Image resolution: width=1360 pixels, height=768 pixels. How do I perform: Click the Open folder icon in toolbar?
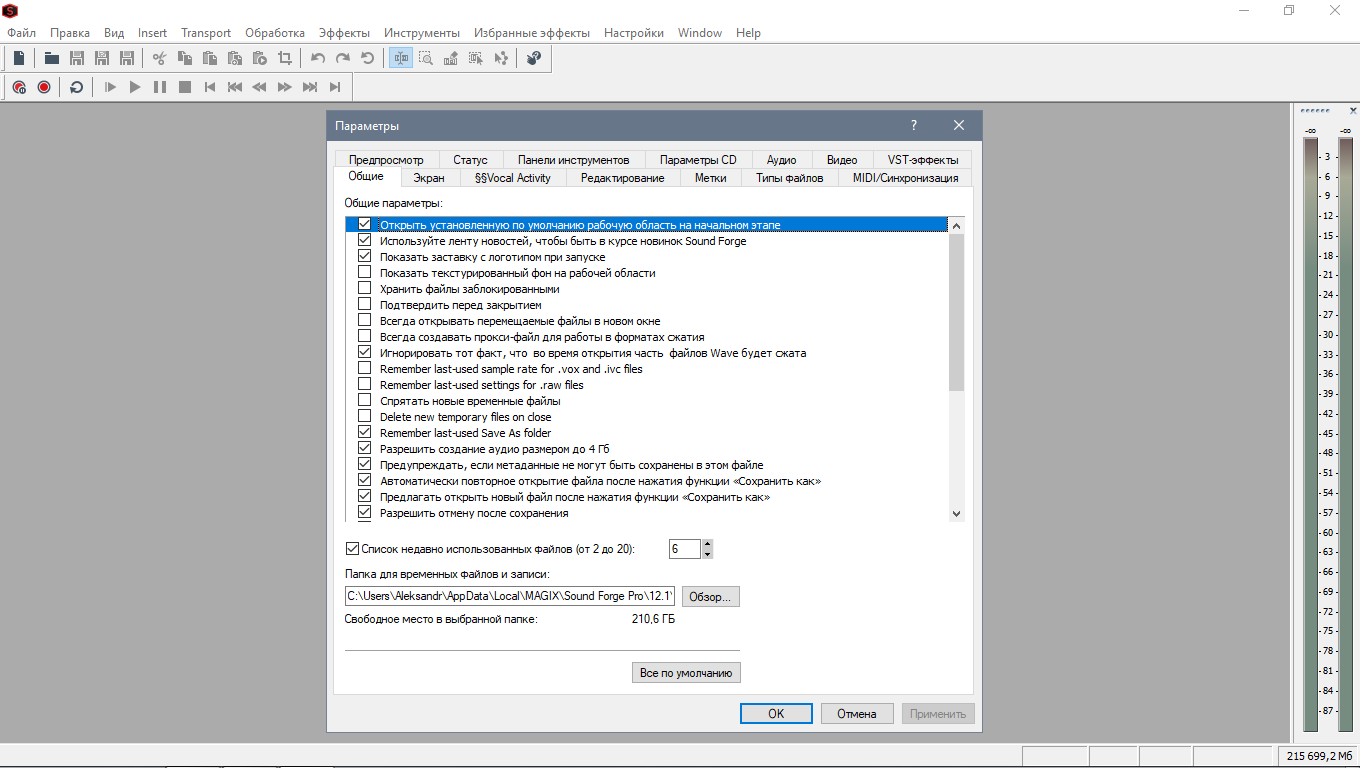(x=52, y=58)
